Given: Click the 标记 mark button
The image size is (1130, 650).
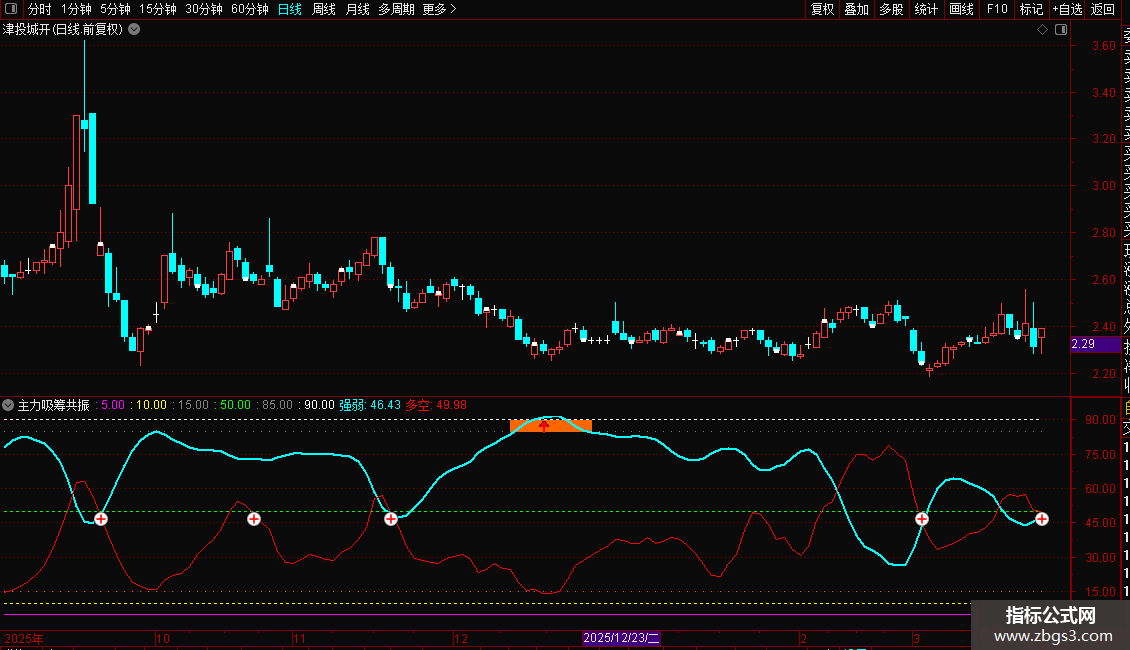Looking at the screenshot, I should click(x=1031, y=10).
